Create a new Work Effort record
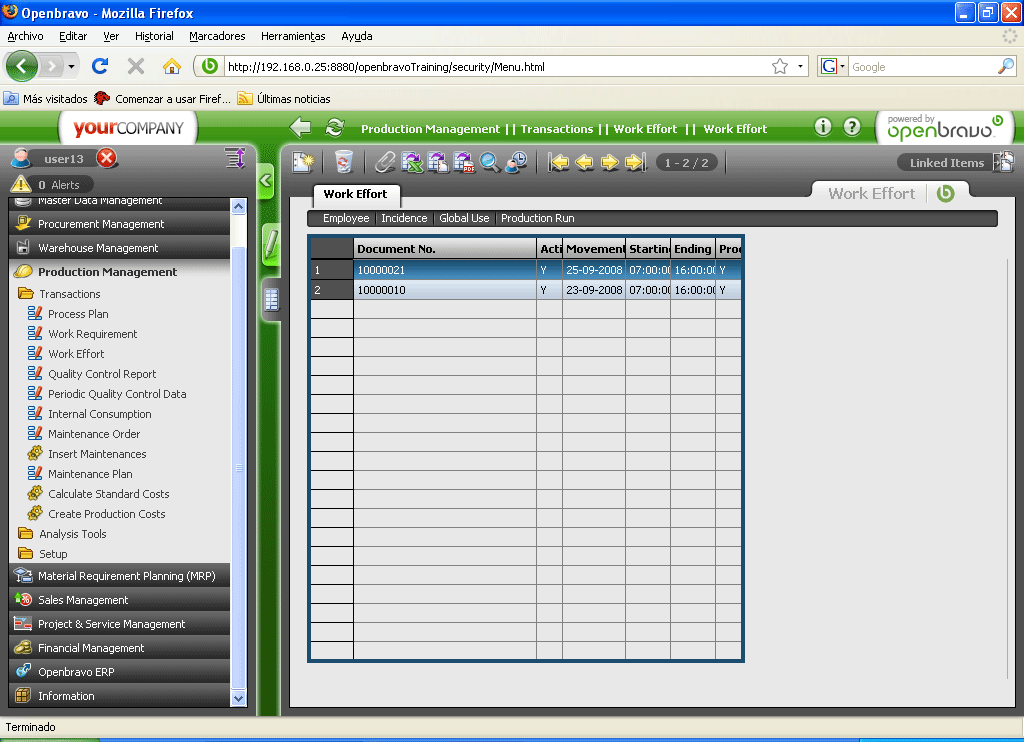The height and width of the screenshot is (742, 1024). tap(302, 162)
